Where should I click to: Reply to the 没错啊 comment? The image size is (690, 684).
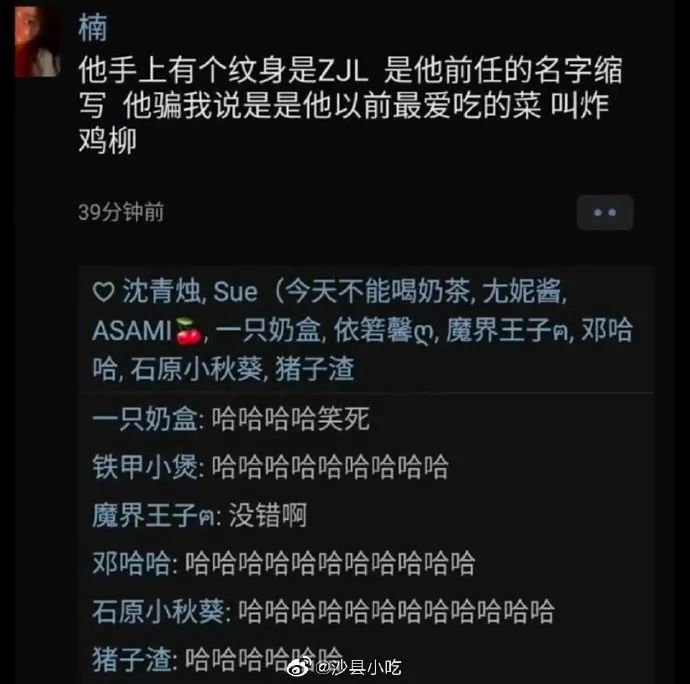point(268,515)
